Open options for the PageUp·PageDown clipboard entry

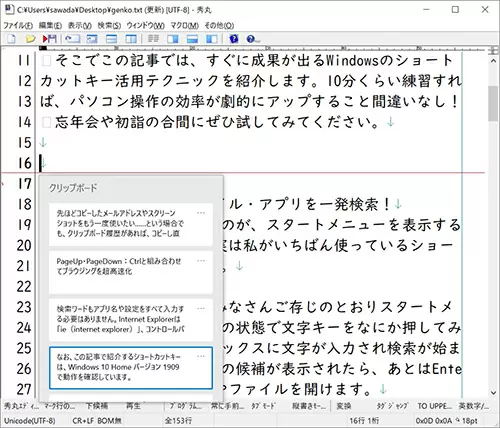(201, 261)
